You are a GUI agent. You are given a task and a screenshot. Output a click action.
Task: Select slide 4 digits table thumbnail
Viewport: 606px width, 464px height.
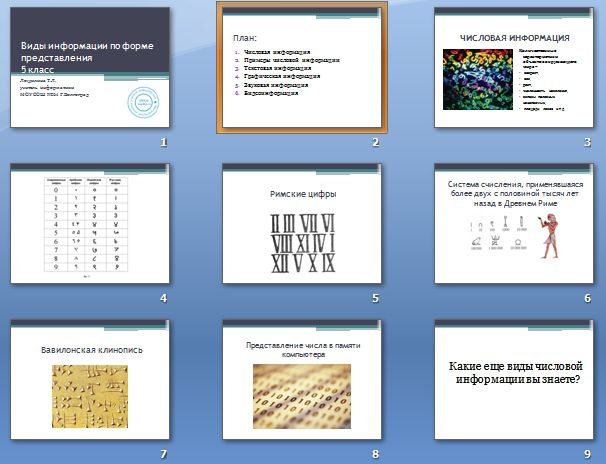(90, 223)
